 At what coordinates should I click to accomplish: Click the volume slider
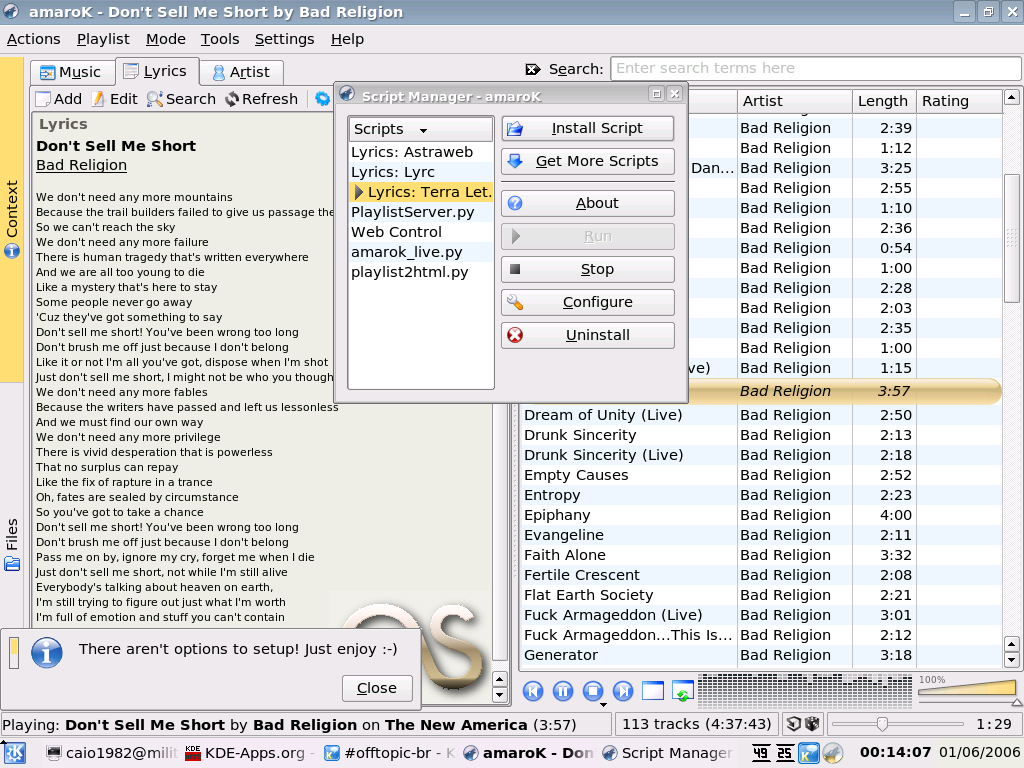[x=967, y=688]
